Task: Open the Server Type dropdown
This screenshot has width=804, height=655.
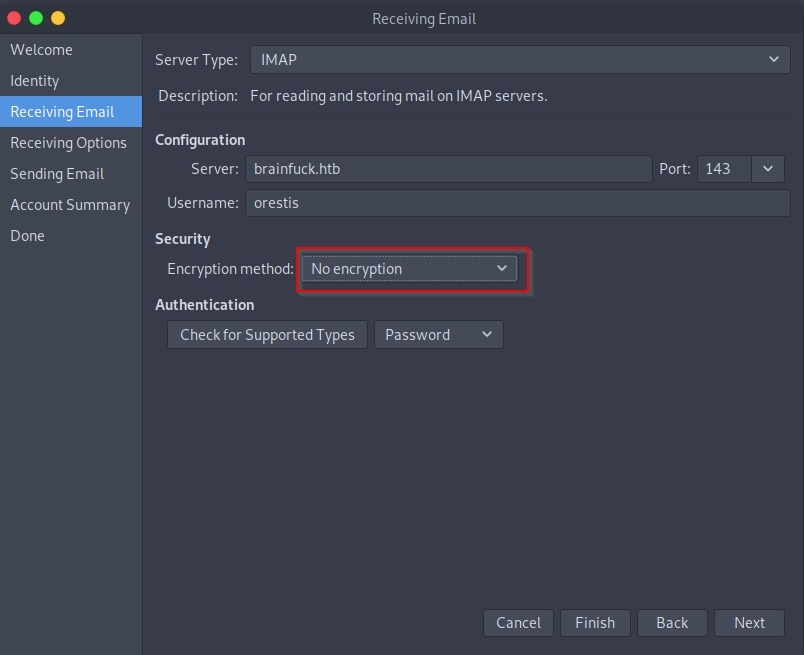Action: 519,60
